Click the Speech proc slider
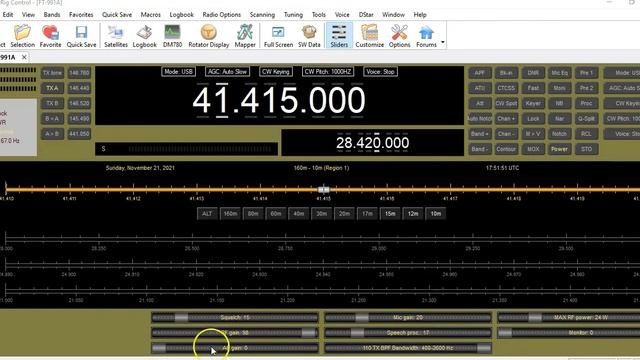This screenshot has height=360, width=640. tap(408, 333)
